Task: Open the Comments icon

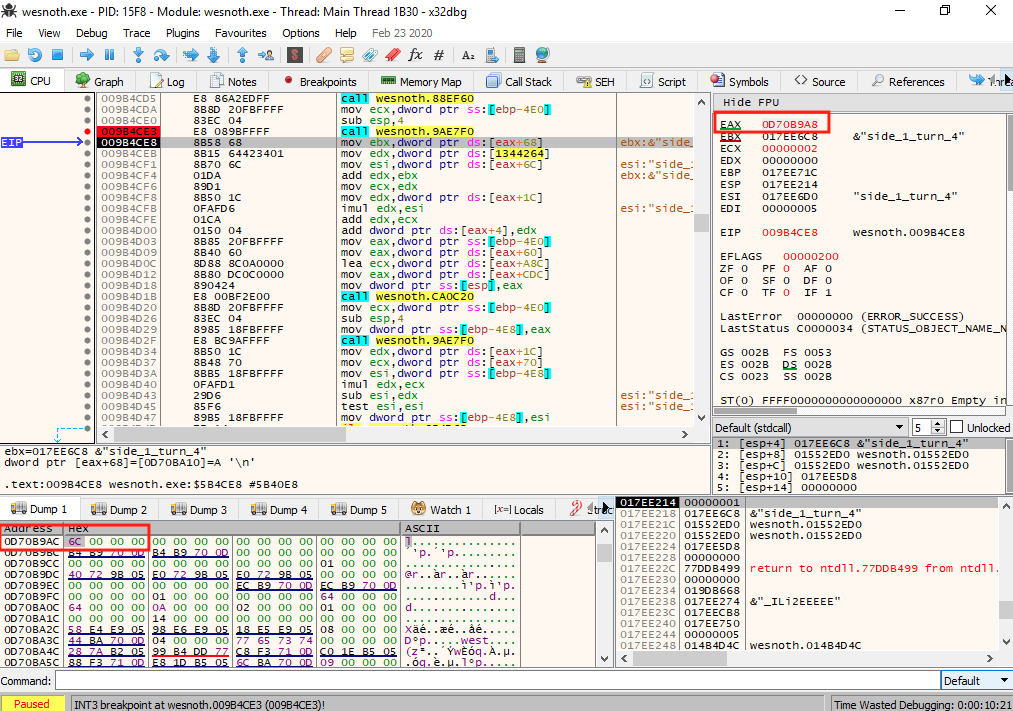Action: pyautogui.click(x=347, y=55)
